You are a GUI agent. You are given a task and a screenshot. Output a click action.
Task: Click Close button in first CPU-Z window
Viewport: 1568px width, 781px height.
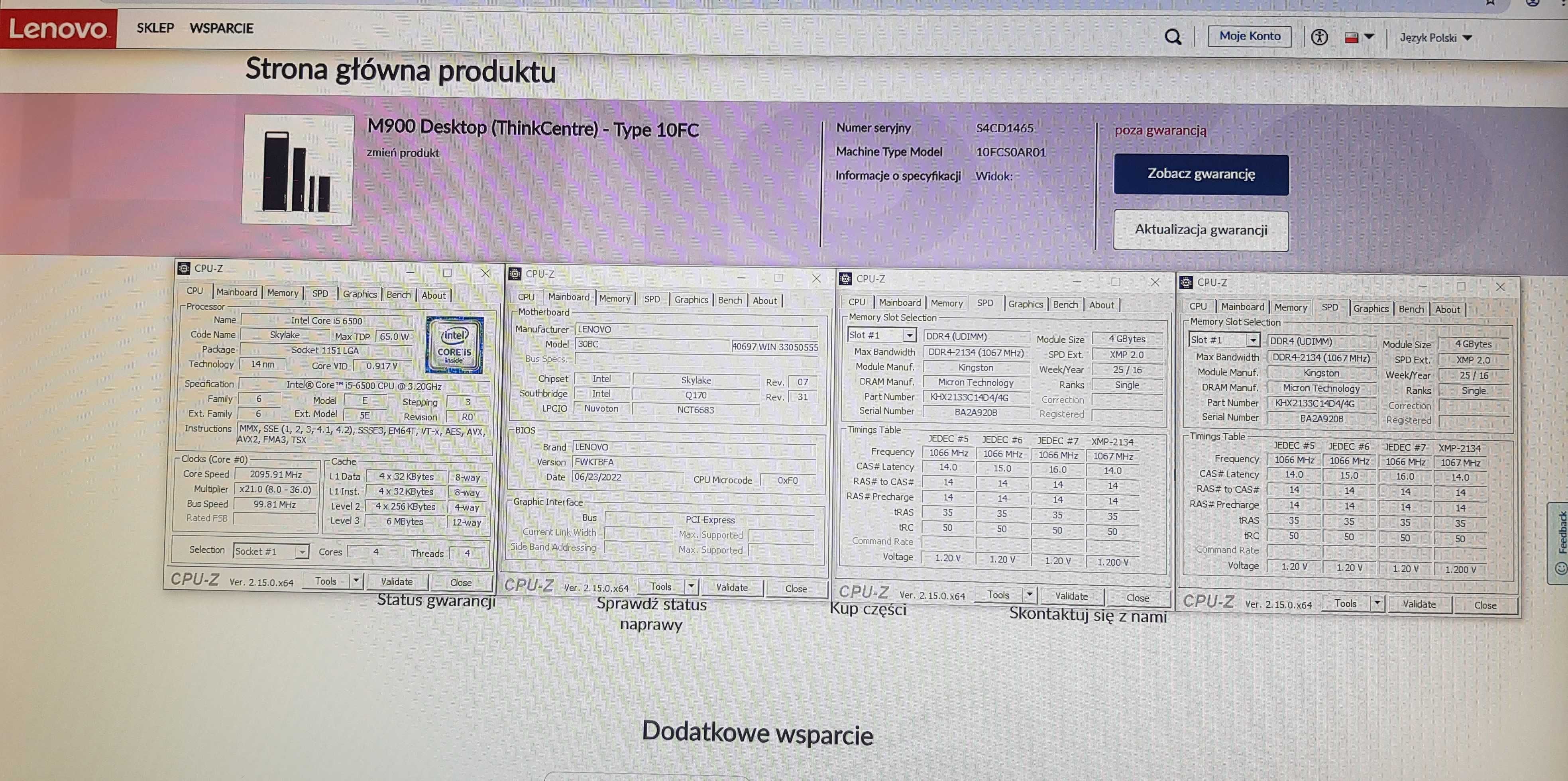[461, 583]
